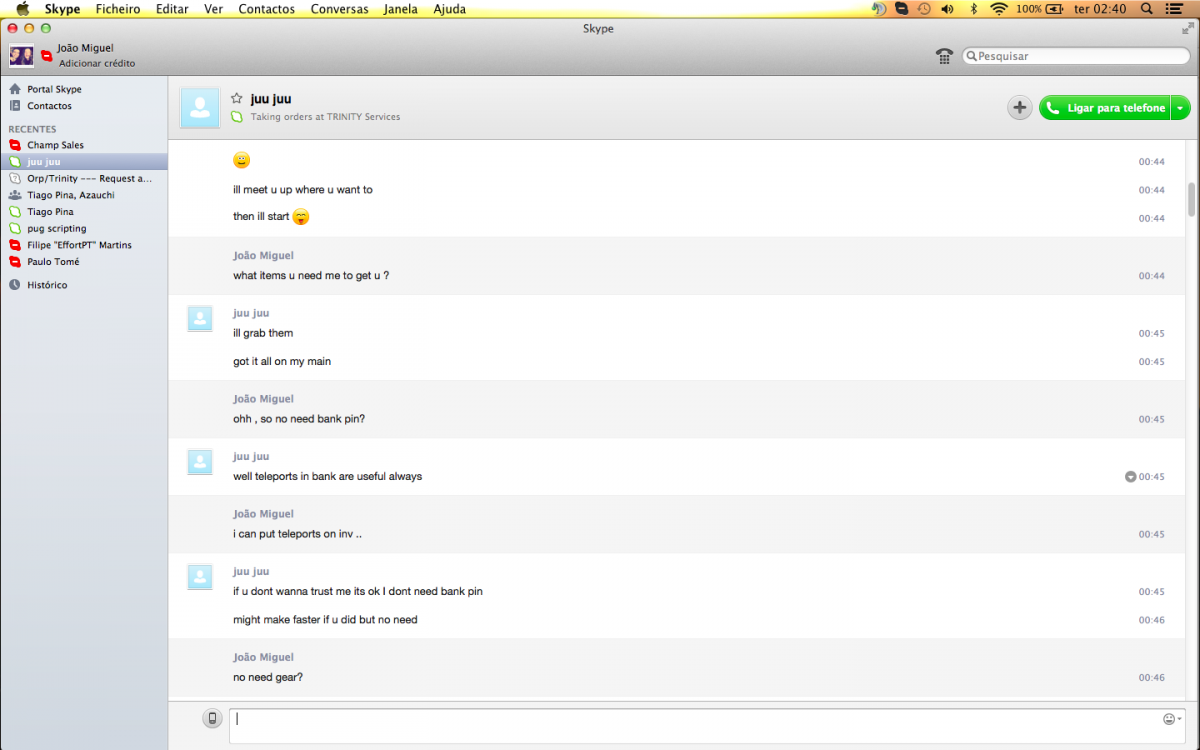
Task: Click the SMS phone icon beside input
Action: point(212,718)
